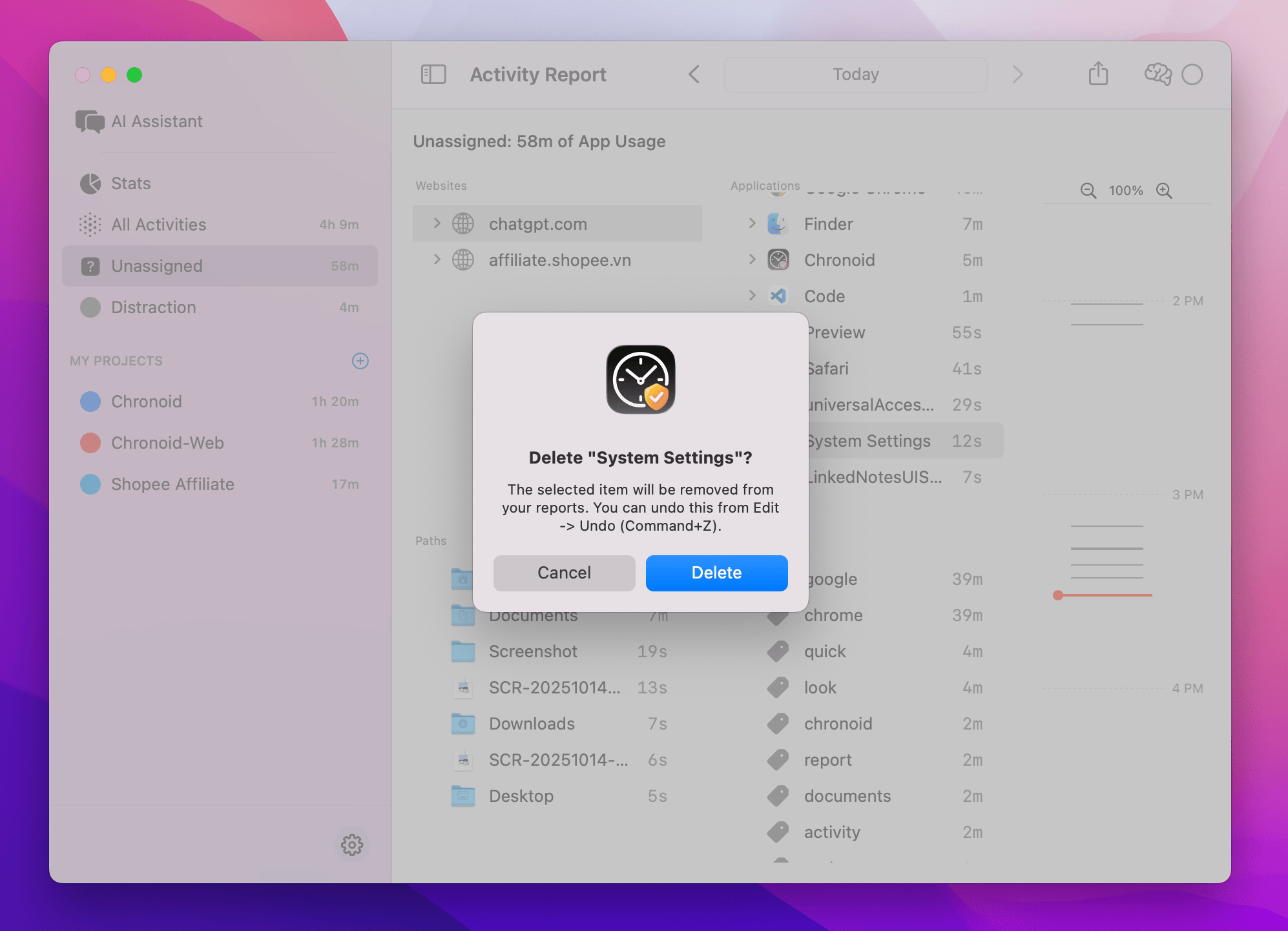Click the share/export icon in the toolbar
Image resolution: width=1288 pixels, height=931 pixels.
pyautogui.click(x=1098, y=74)
